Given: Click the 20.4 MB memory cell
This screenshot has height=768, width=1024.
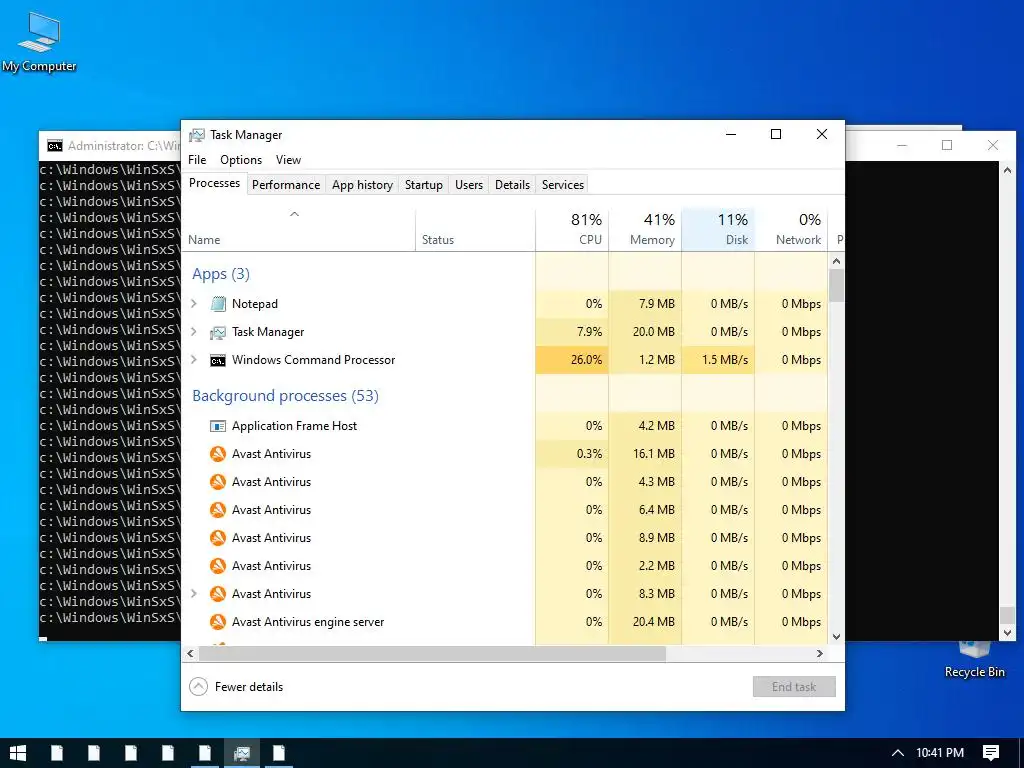Looking at the screenshot, I should [x=645, y=622].
